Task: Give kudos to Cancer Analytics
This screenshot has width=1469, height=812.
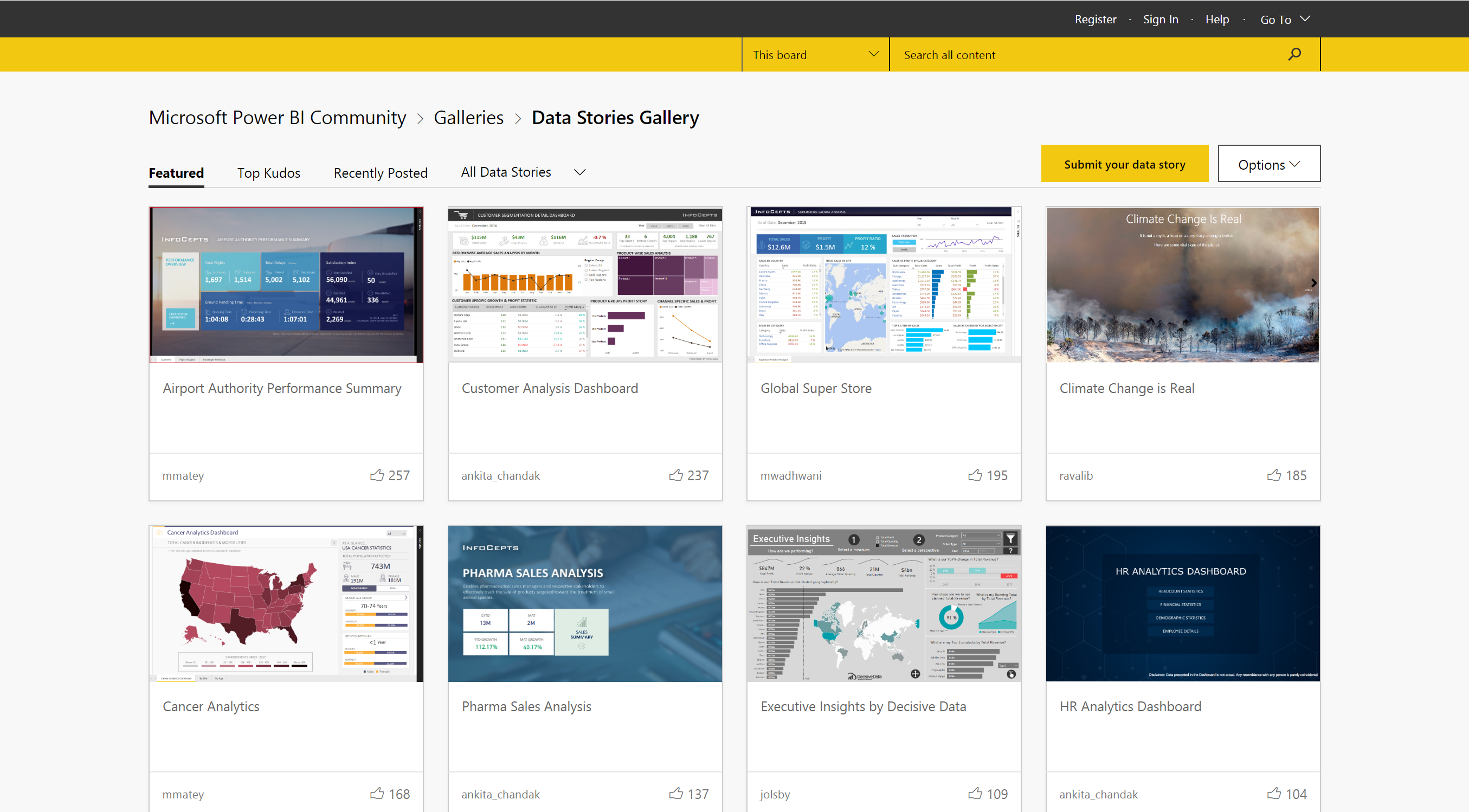Action: pyautogui.click(x=377, y=793)
